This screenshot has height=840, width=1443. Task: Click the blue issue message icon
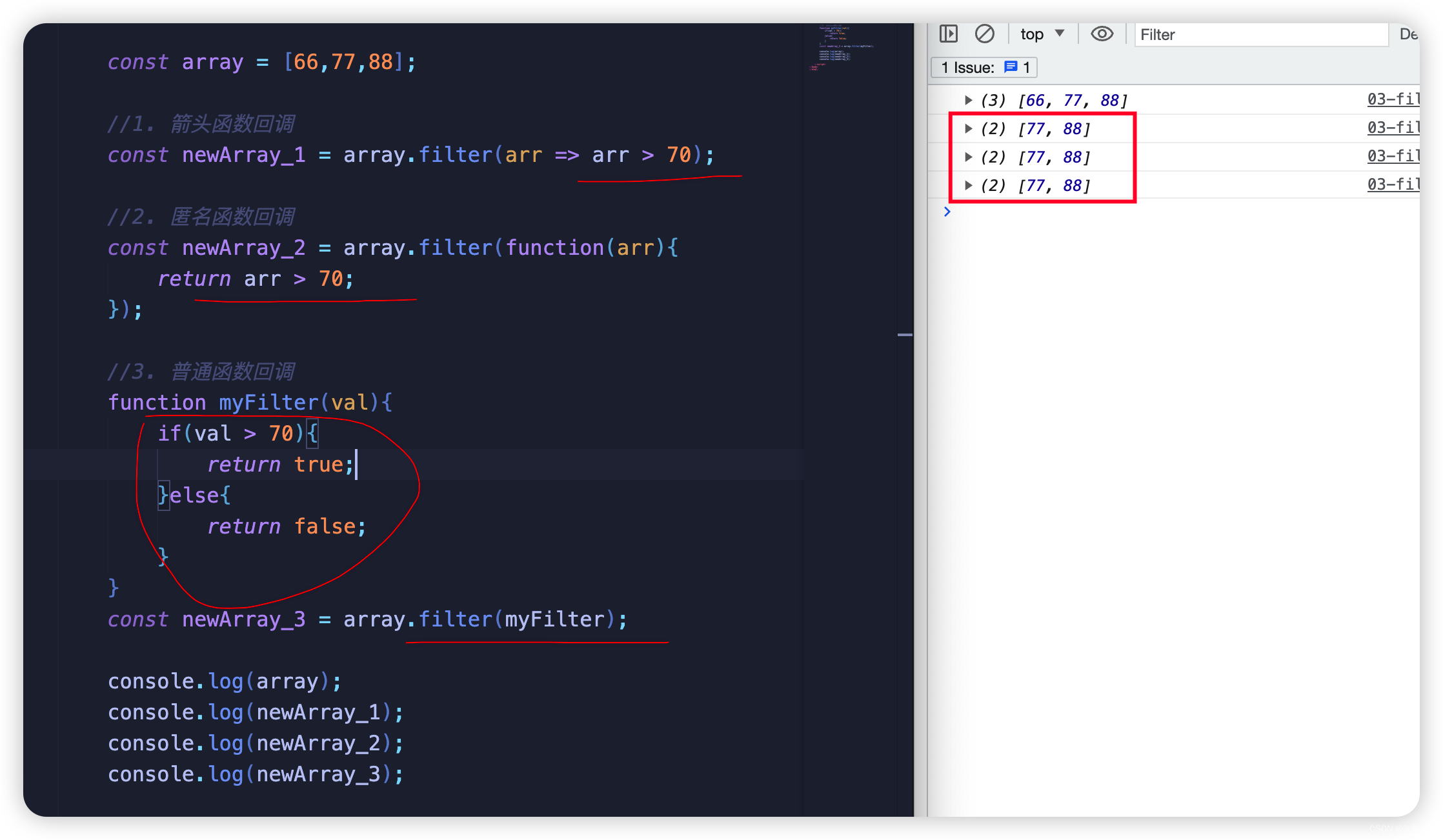click(1011, 67)
